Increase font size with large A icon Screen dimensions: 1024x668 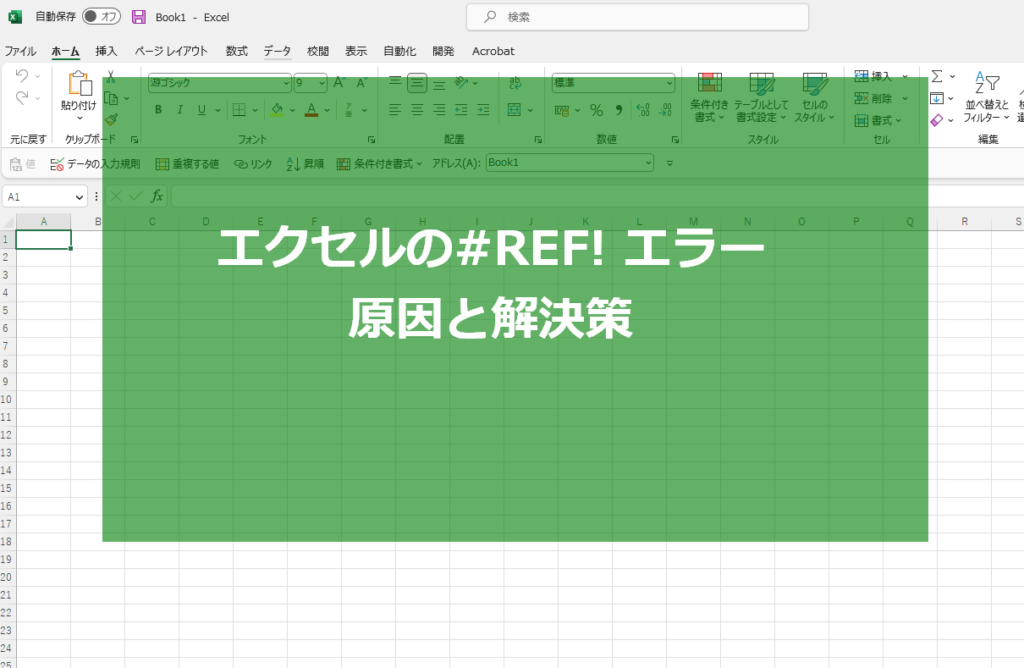pos(339,82)
